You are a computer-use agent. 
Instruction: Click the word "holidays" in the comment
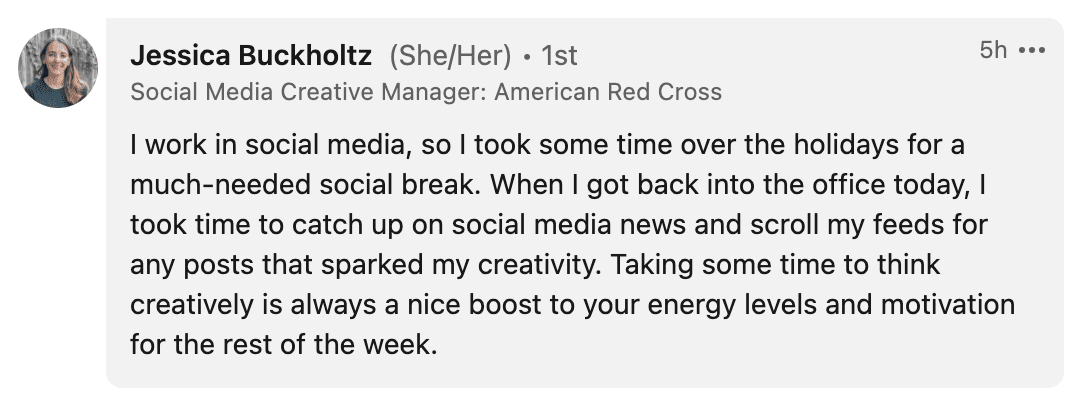point(845,146)
